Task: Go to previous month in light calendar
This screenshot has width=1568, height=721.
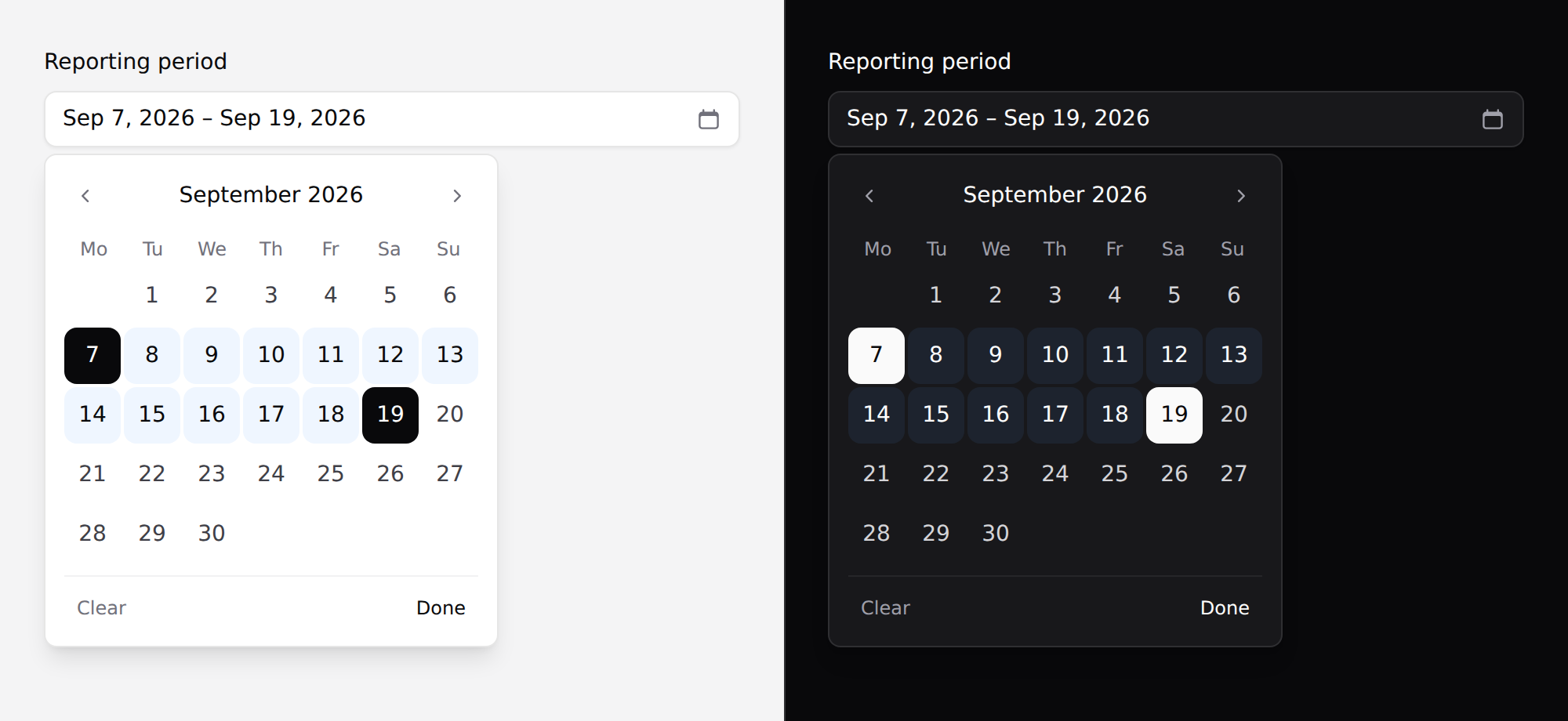Action: pos(85,196)
